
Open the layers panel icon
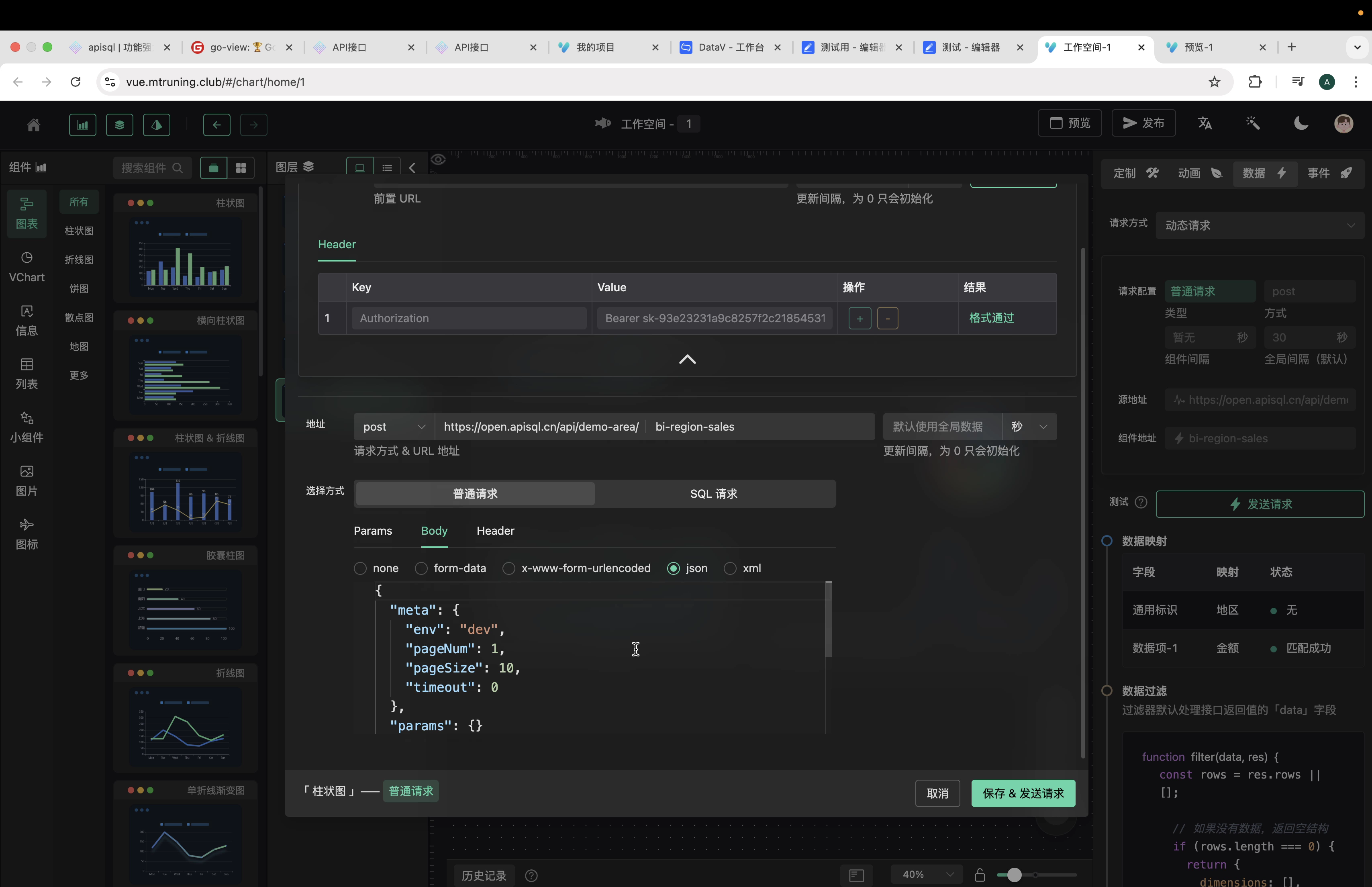click(120, 125)
